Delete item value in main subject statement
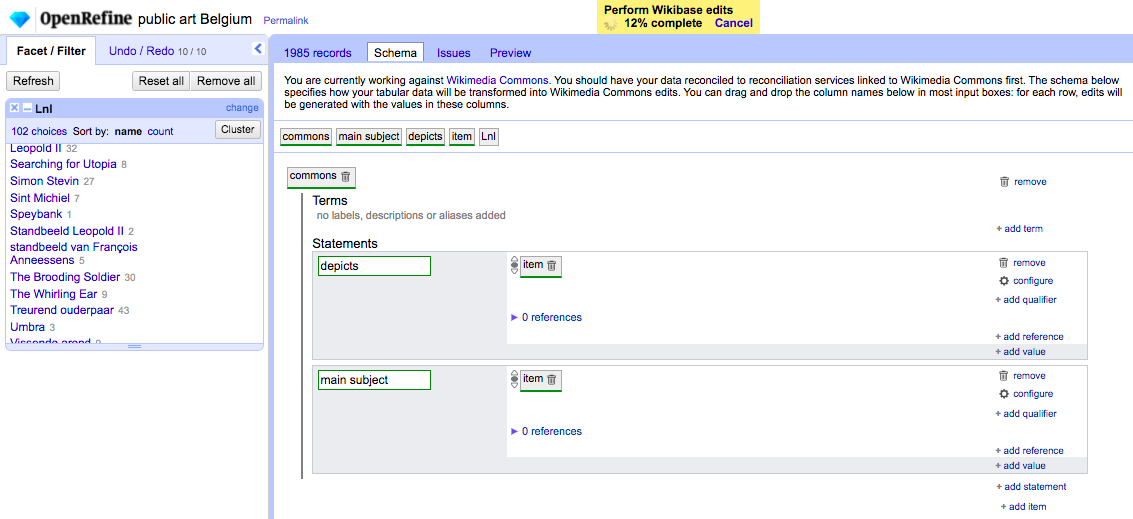 click(x=551, y=379)
